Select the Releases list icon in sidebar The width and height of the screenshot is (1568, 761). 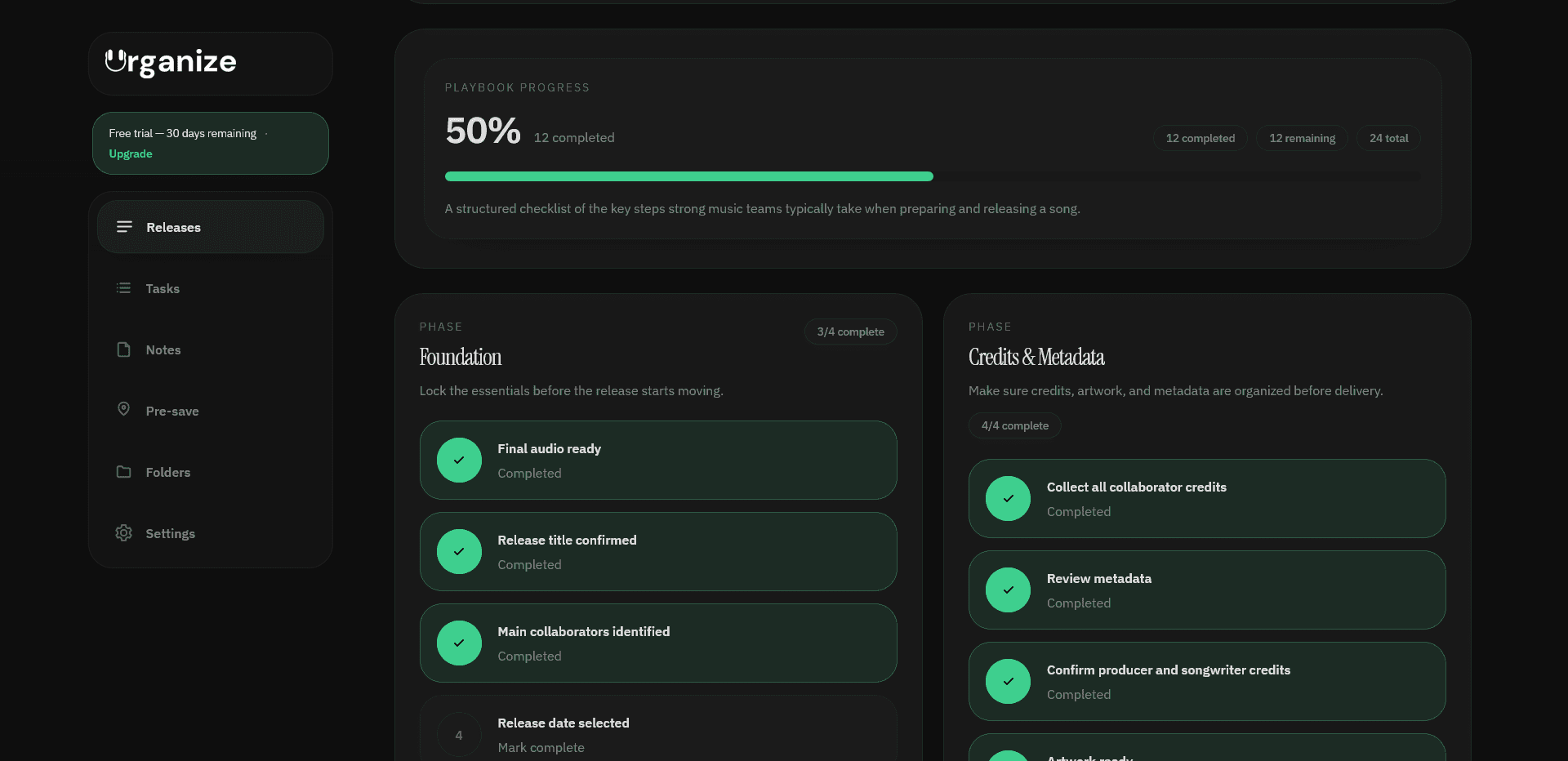[124, 227]
